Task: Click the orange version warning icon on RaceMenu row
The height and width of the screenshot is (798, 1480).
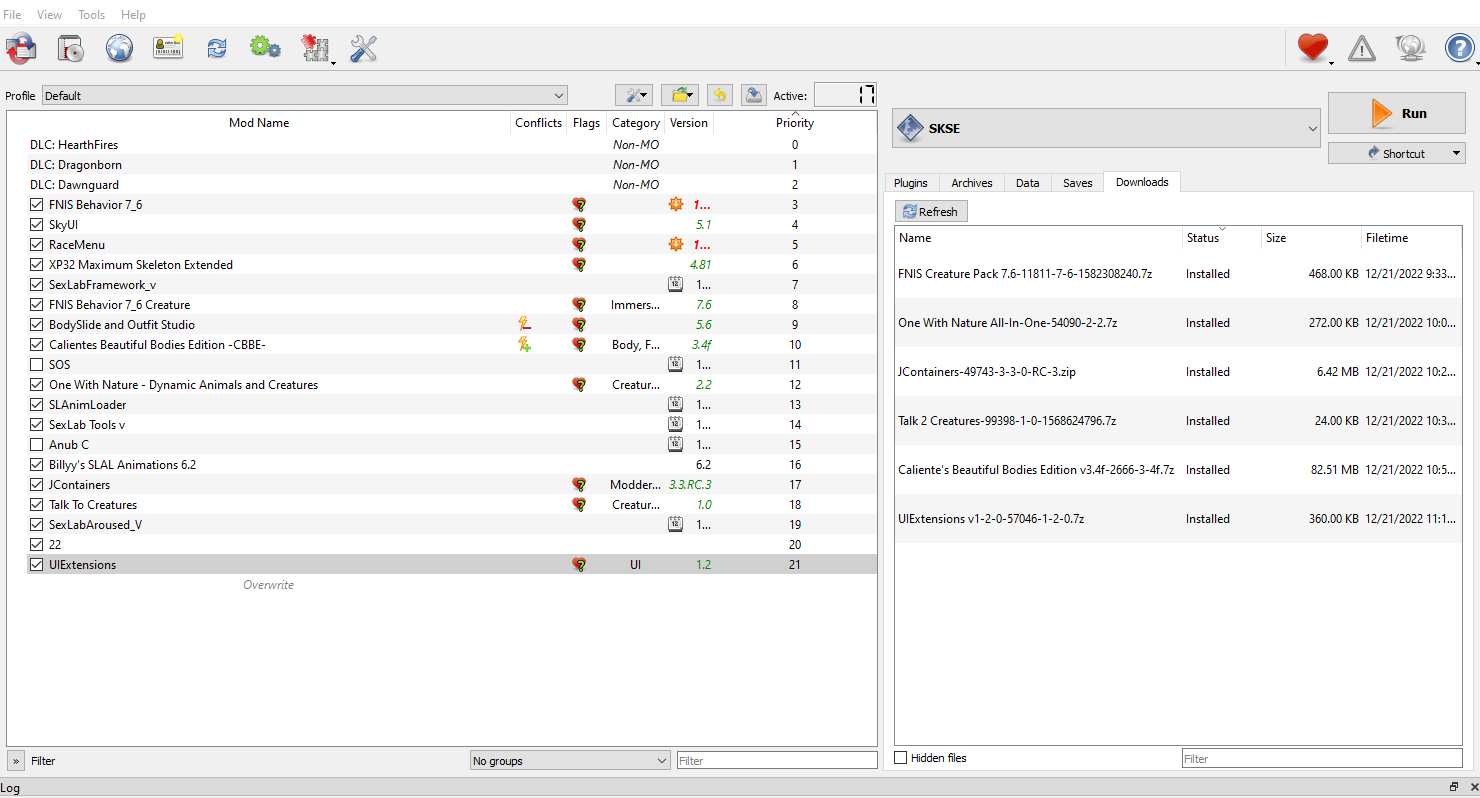Action: point(676,244)
